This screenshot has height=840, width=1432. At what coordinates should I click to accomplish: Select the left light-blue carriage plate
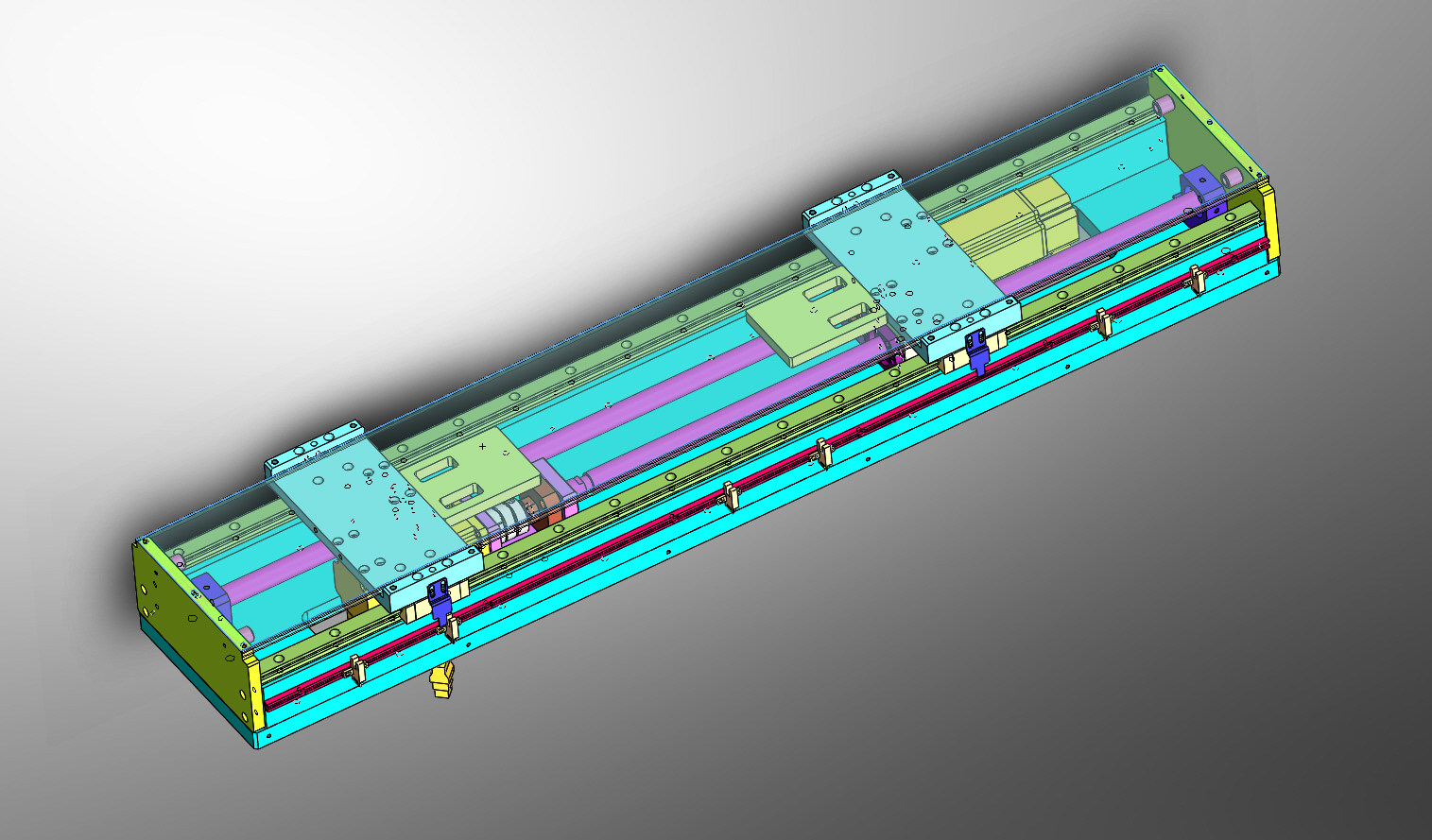coord(373,515)
